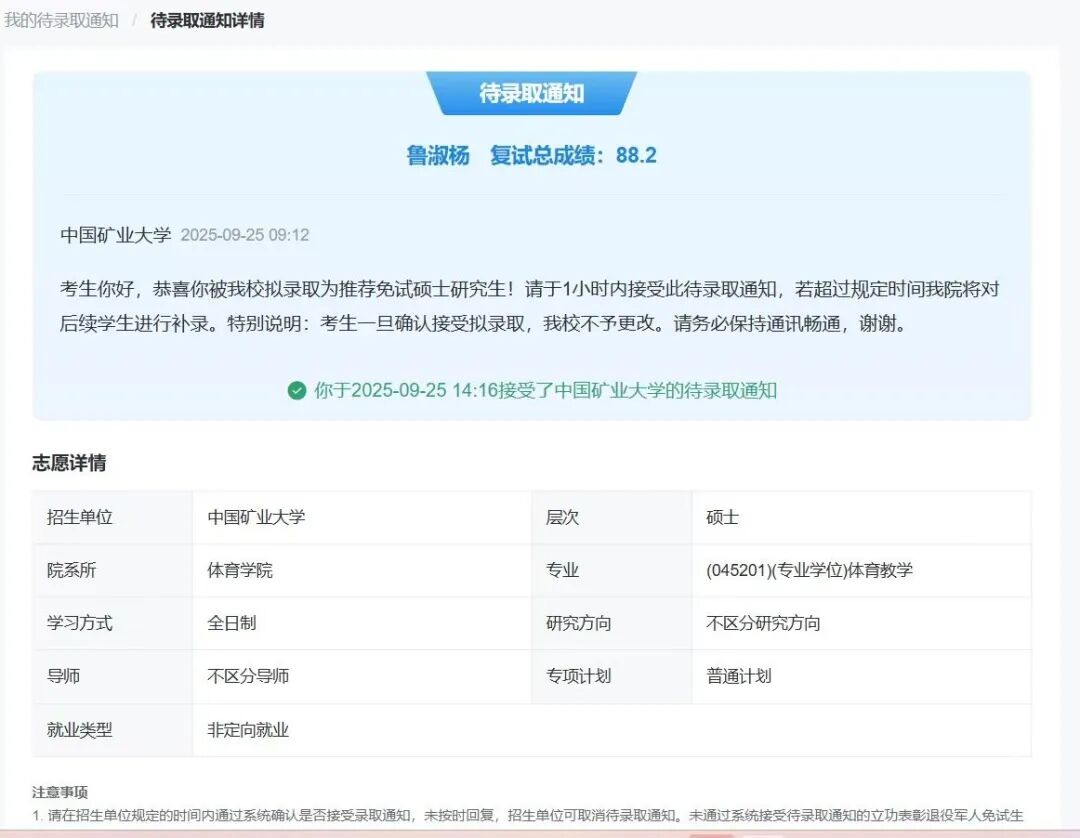
Task: Click the green checkmark acceptance icon
Action: point(297,390)
